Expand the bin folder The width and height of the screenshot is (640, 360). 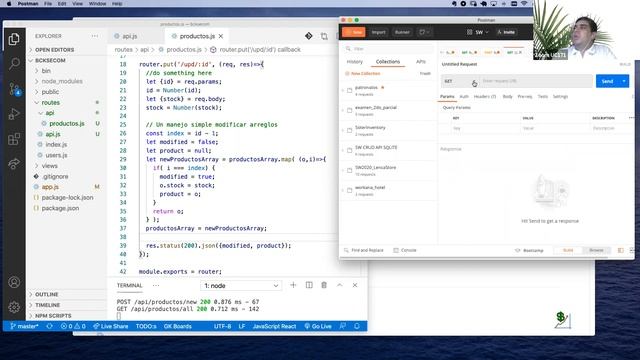46,71
